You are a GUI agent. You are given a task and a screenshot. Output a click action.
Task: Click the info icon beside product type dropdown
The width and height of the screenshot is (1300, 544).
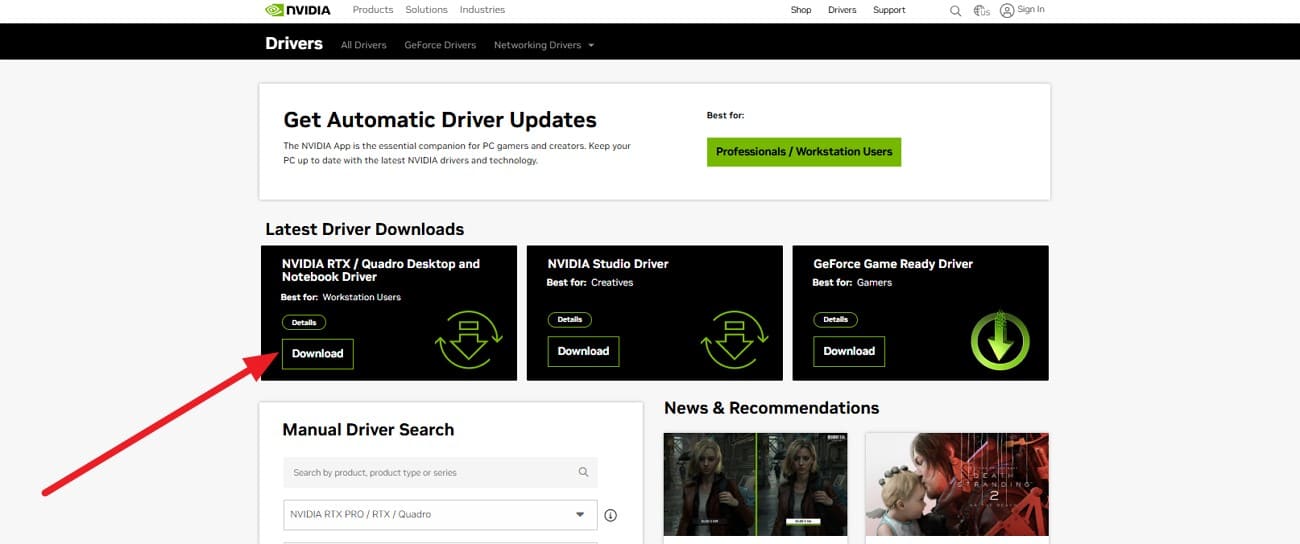coord(611,515)
